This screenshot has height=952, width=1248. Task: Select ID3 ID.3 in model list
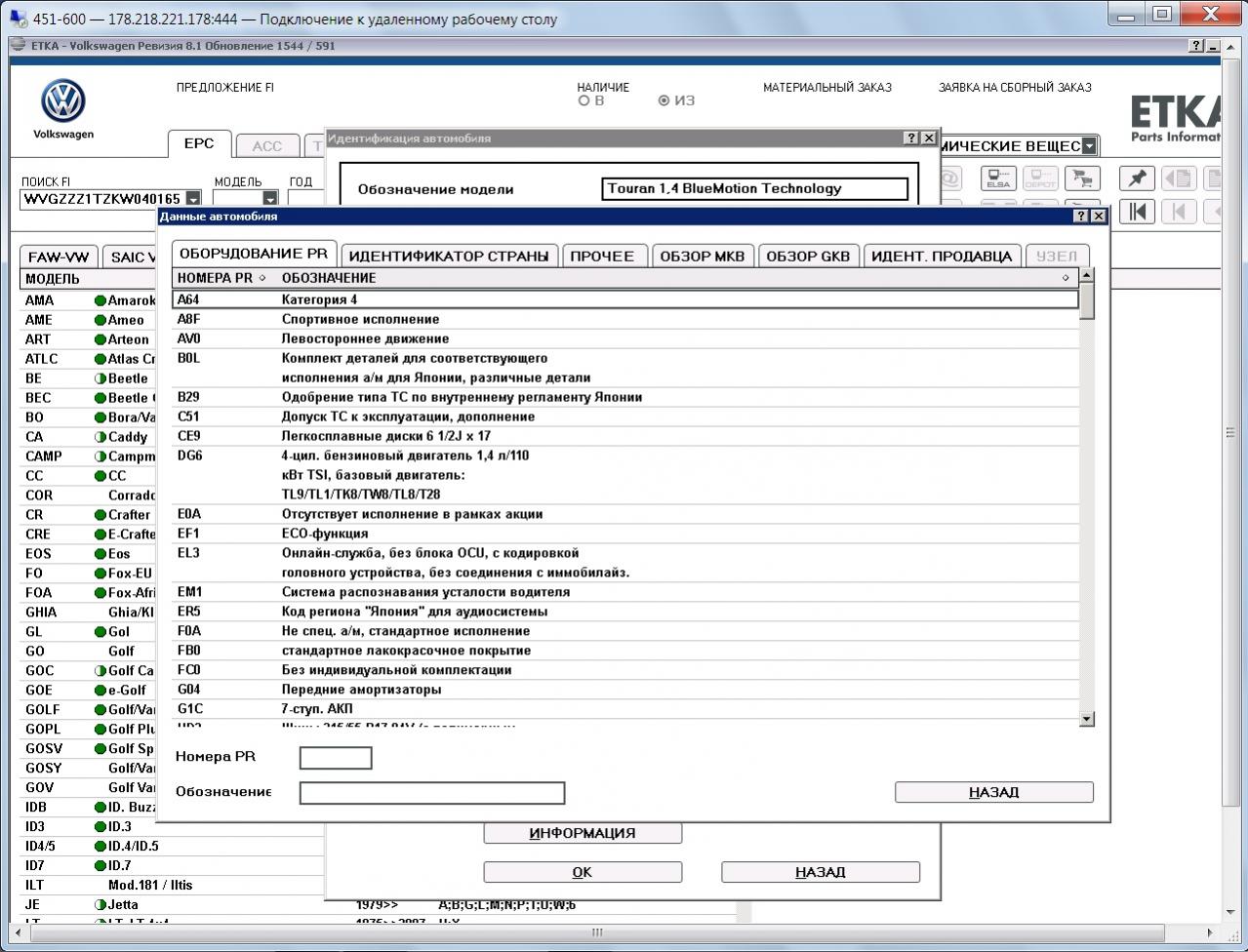(x=89, y=827)
